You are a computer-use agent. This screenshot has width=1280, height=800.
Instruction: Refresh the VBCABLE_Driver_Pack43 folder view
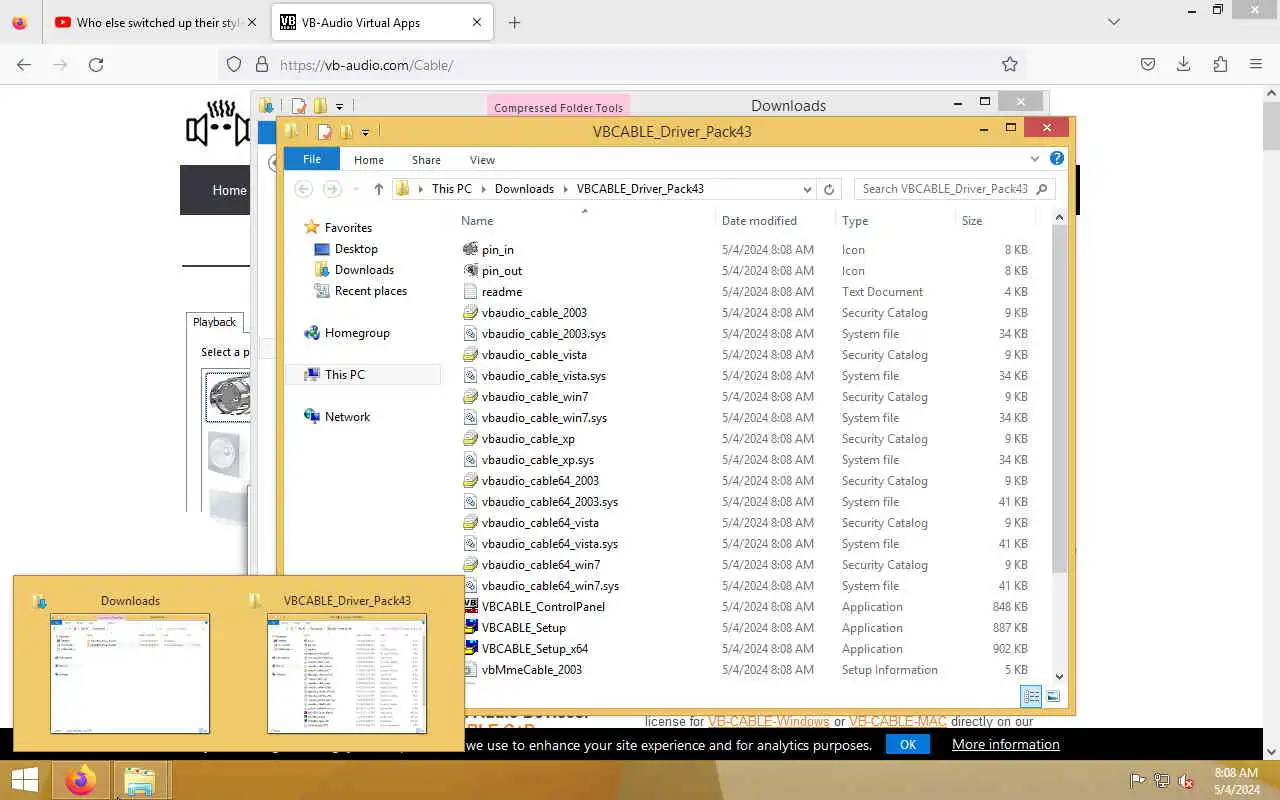tap(828, 189)
